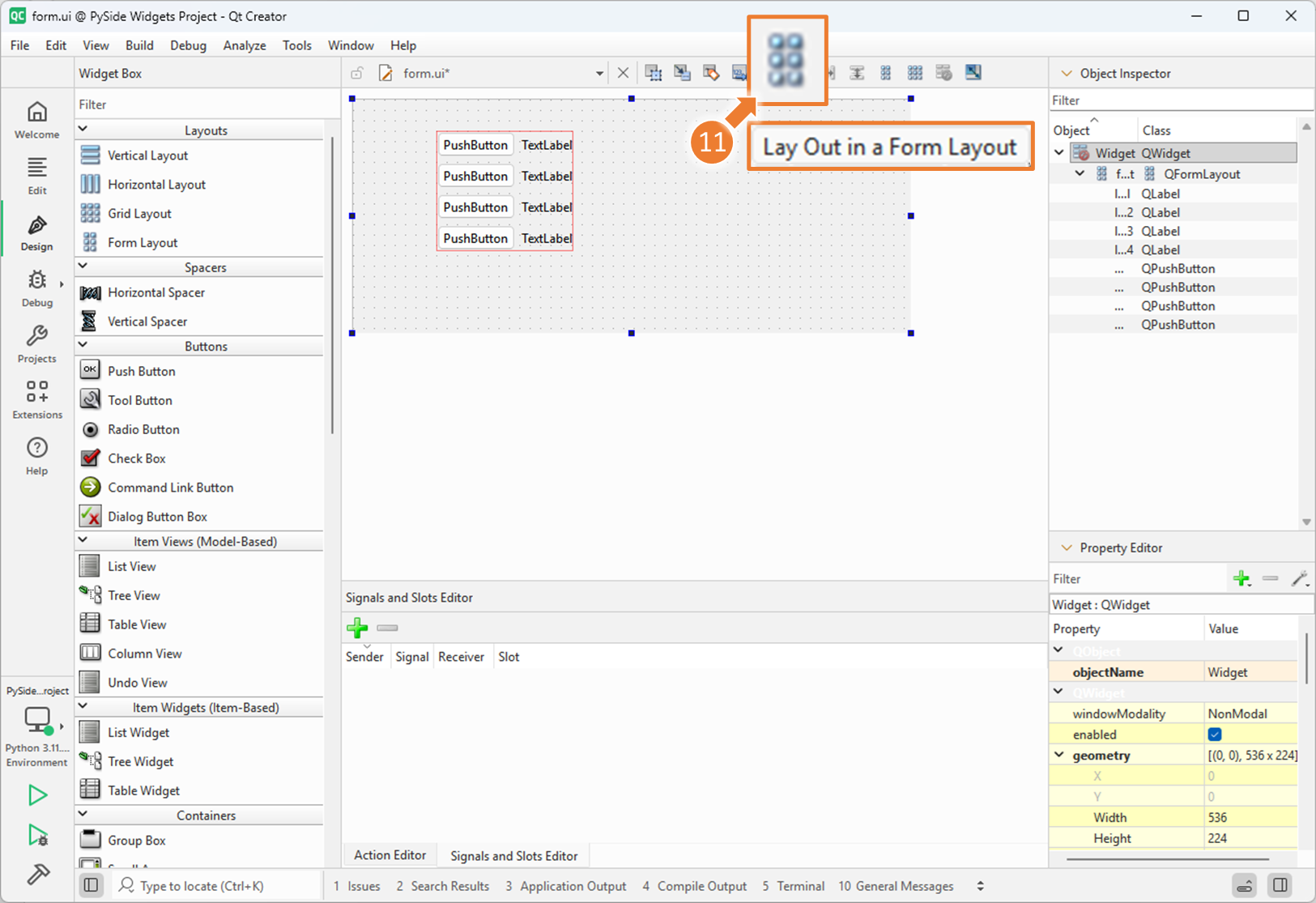Click the Adjust Size toolbar icon

point(973,73)
